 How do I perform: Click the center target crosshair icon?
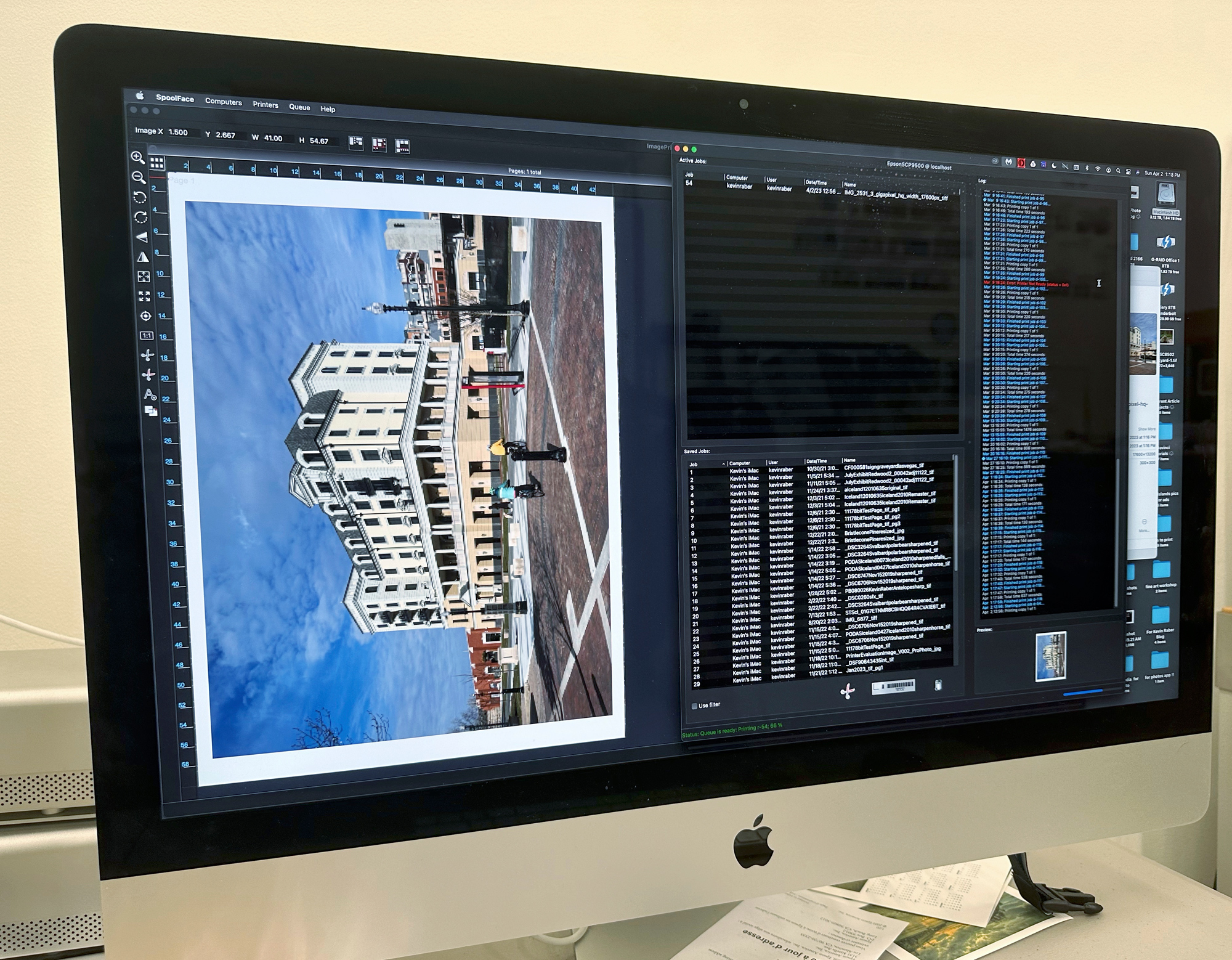point(145,316)
